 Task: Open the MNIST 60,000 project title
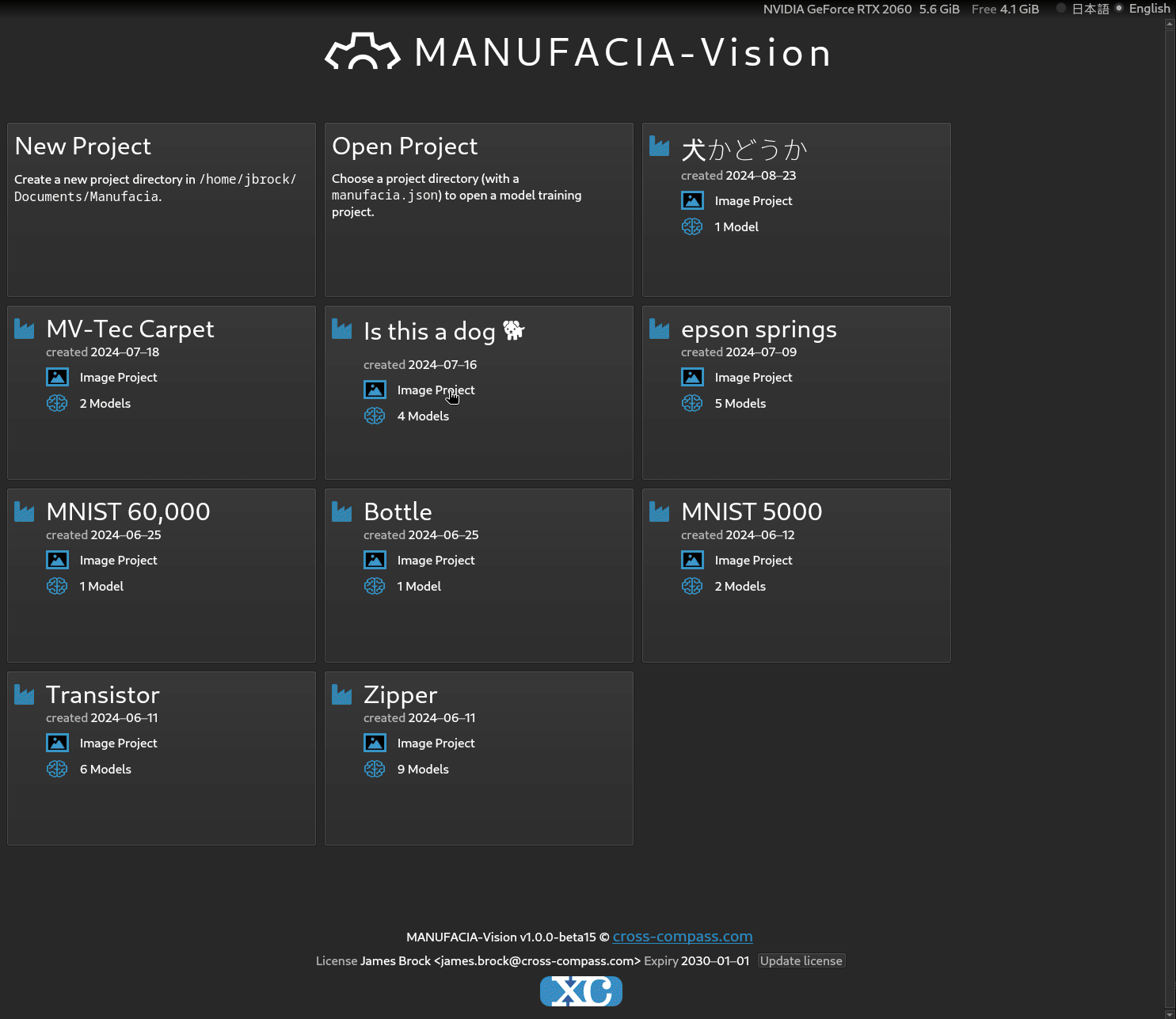pyautogui.click(x=128, y=511)
